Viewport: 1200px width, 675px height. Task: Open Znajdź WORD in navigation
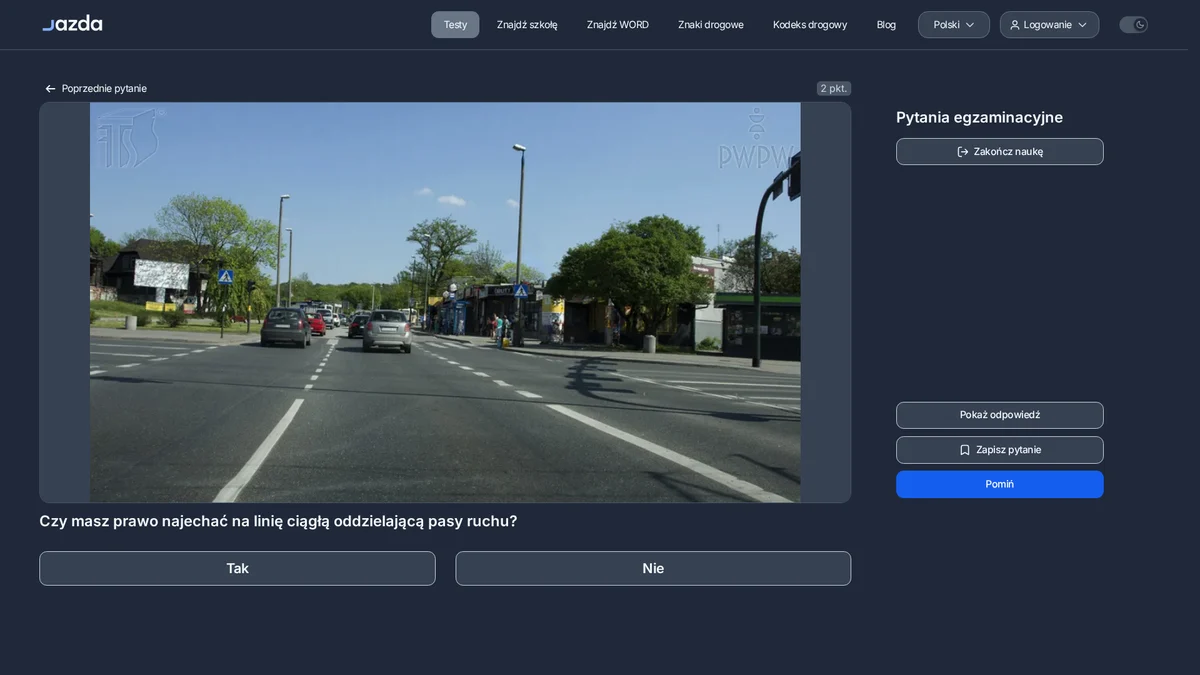click(618, 25)
